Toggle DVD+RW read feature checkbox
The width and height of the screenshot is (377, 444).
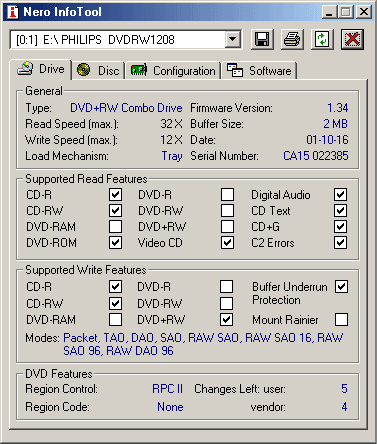point(227,227)
